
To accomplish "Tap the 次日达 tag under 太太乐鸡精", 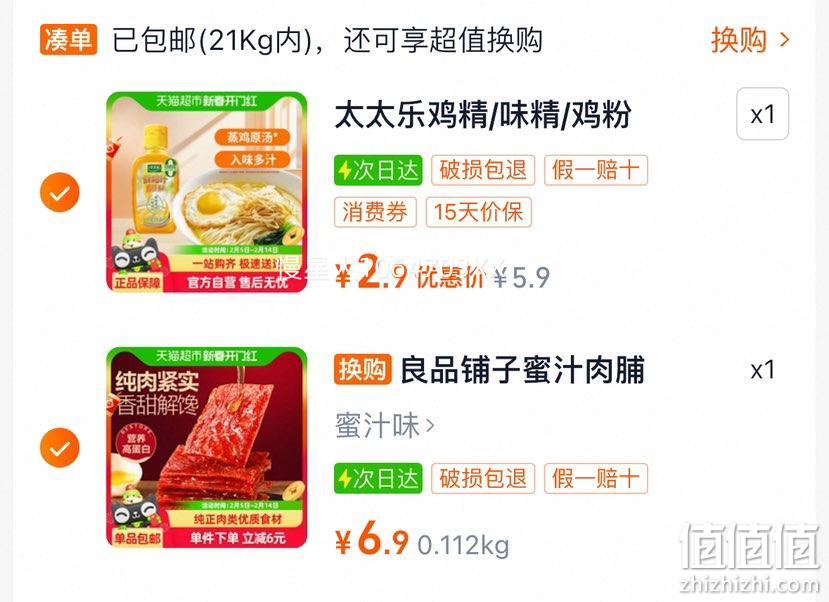I will [x=378, y=170].
